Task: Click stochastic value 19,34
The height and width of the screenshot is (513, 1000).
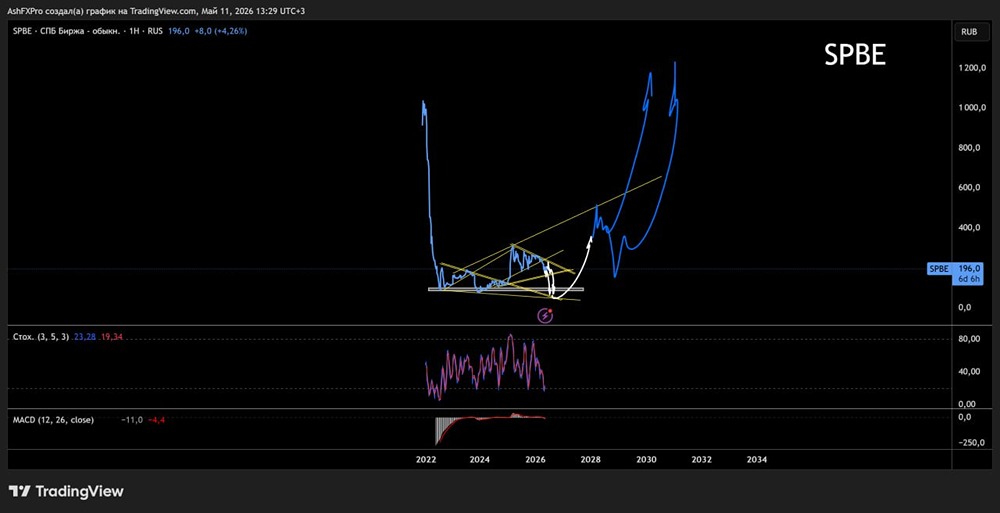Action: (x=110, y=336)
